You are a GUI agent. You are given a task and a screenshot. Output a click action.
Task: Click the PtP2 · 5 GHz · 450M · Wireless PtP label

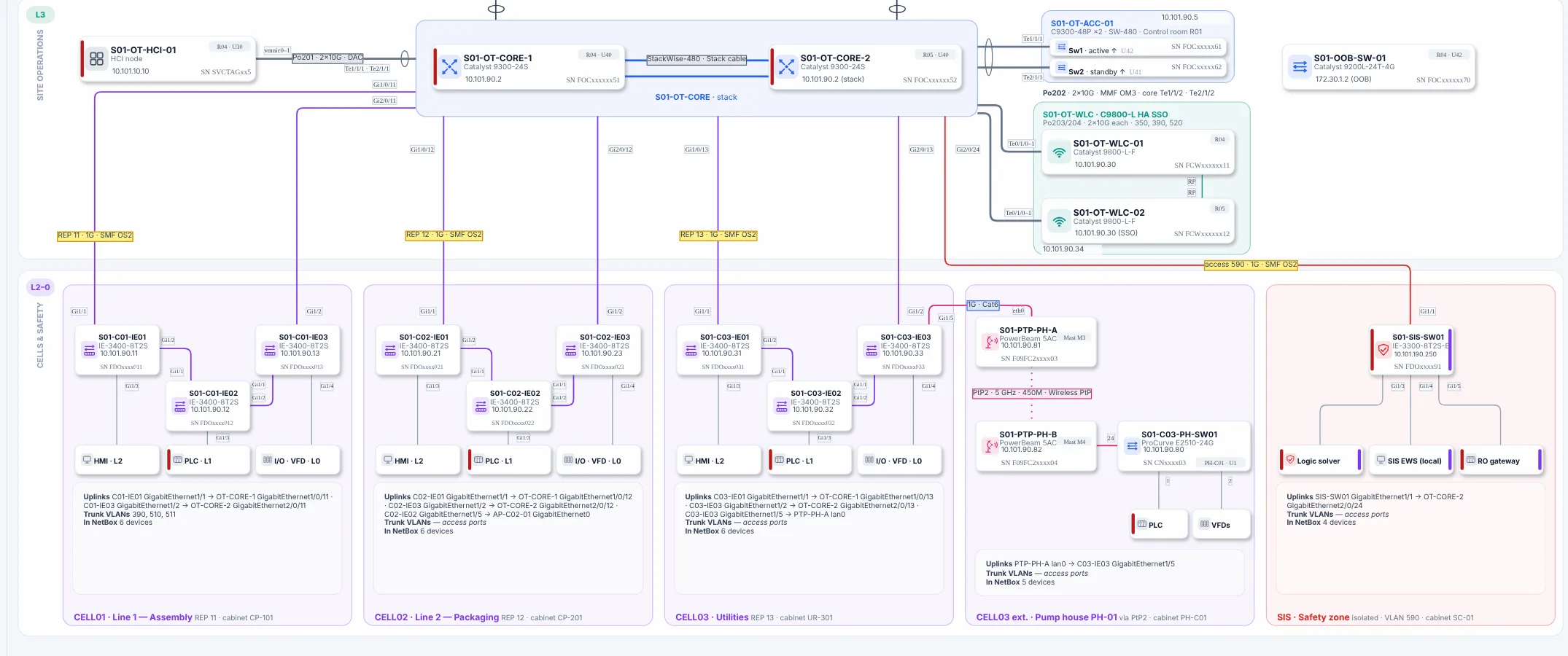click(1031, 393)
